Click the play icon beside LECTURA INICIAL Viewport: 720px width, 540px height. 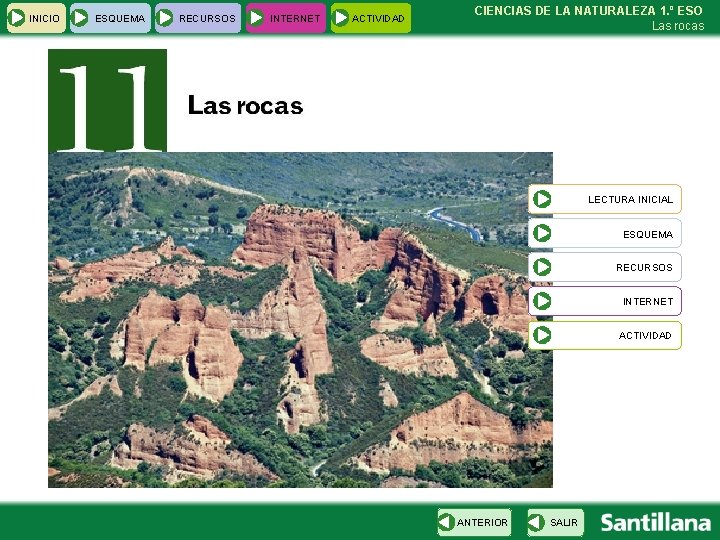coord(542,199)
